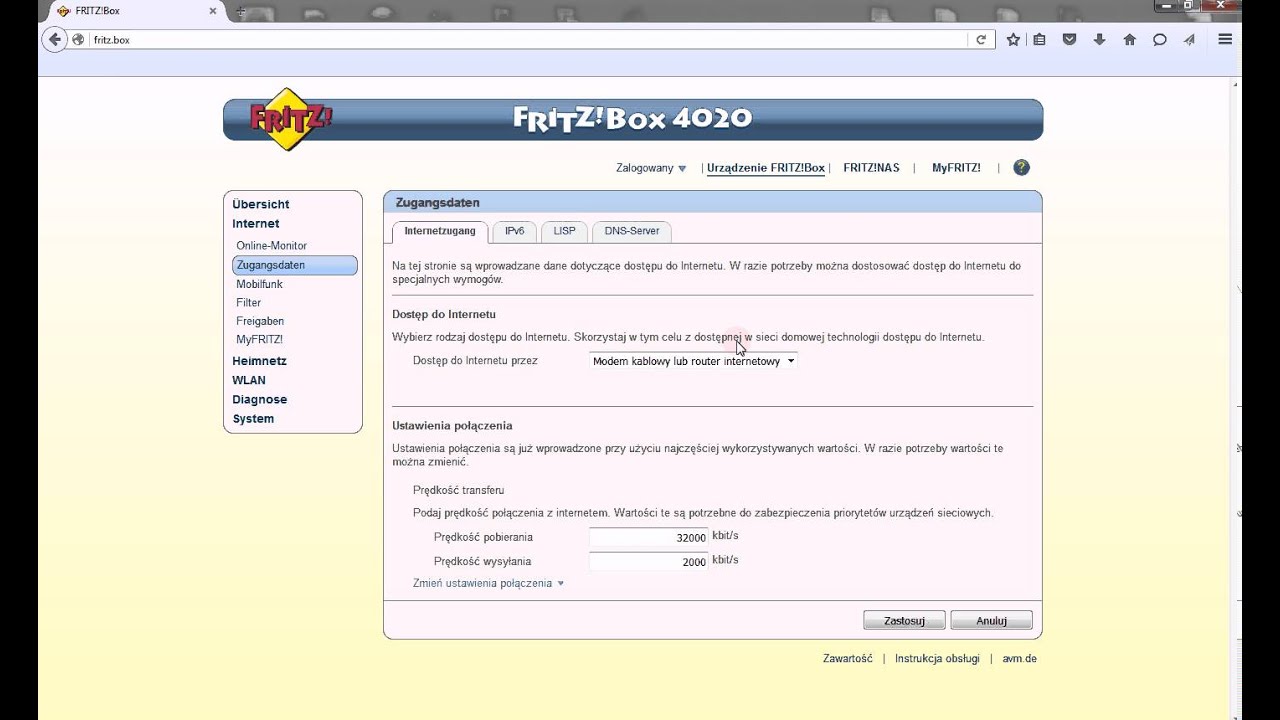Select Zugangsdaten in the sidebar

click(x=295, y=265)
